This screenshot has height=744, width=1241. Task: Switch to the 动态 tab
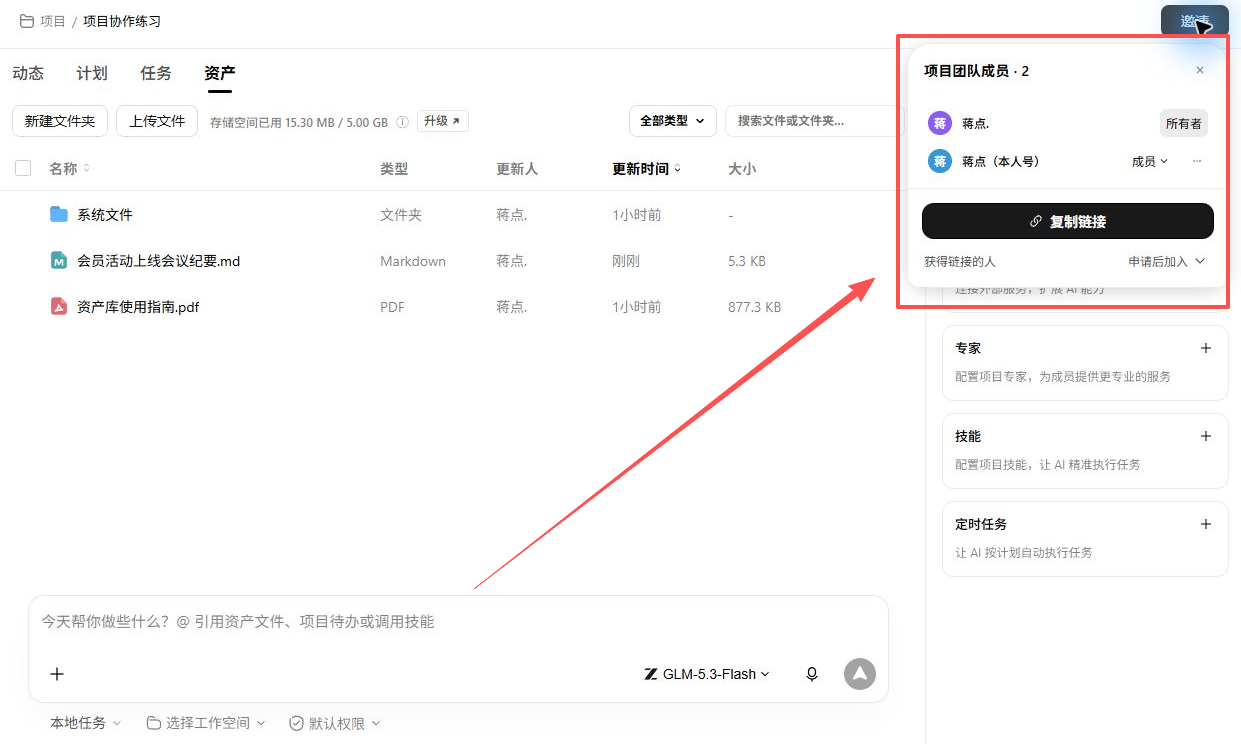[x=28, y=73]
